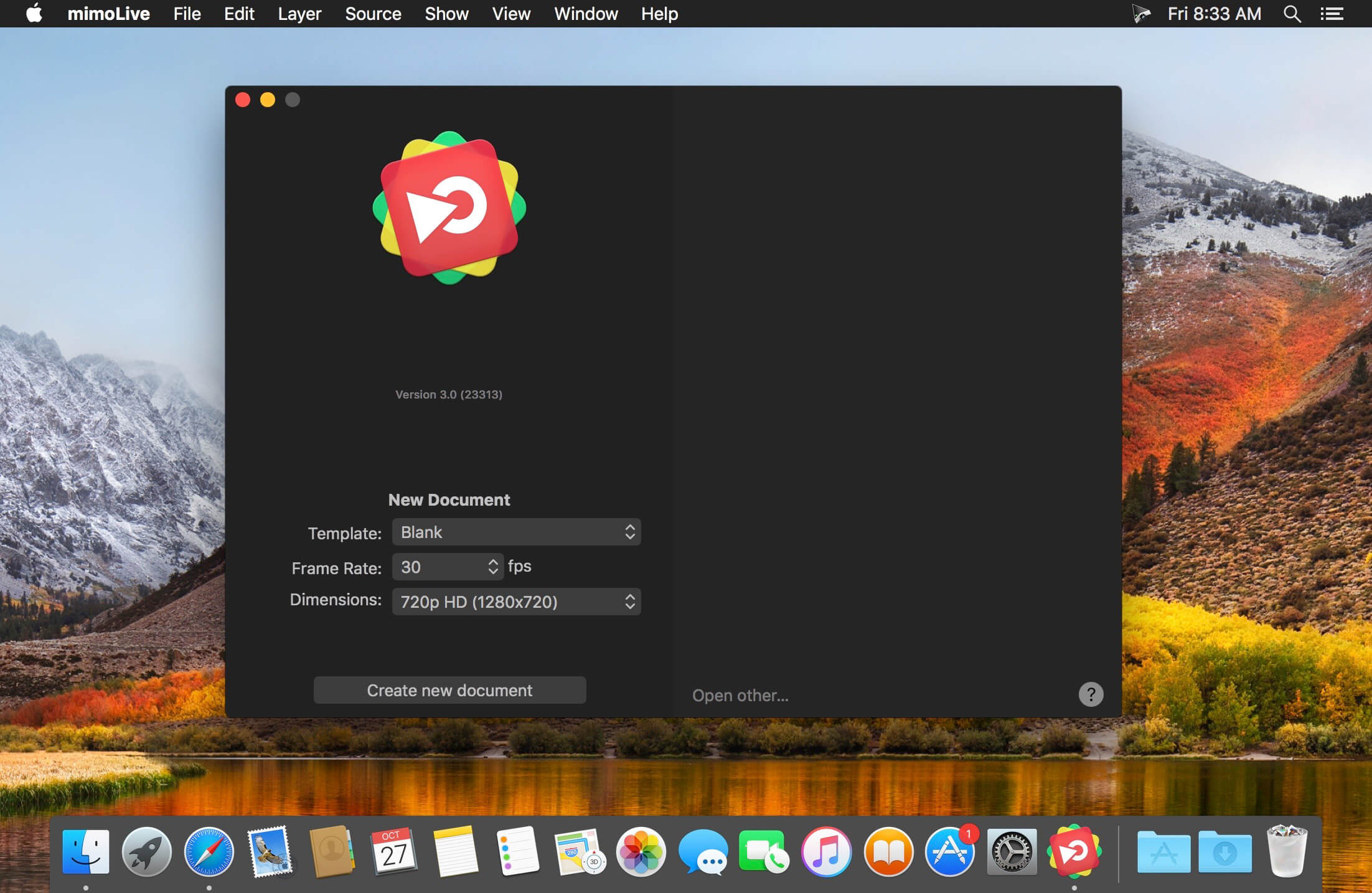This screenshot has width=1372, height=893.
Task: Click the mimoLive icon in the Dock
Action: pyautogui.click(x=1074, y=851)
